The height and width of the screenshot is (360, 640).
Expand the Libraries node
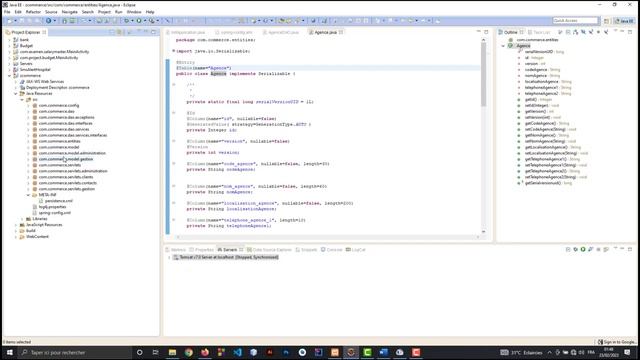[22, 219]
